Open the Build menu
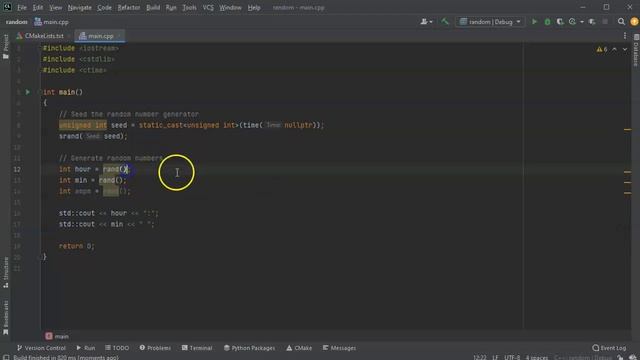 tap(153, 7)
